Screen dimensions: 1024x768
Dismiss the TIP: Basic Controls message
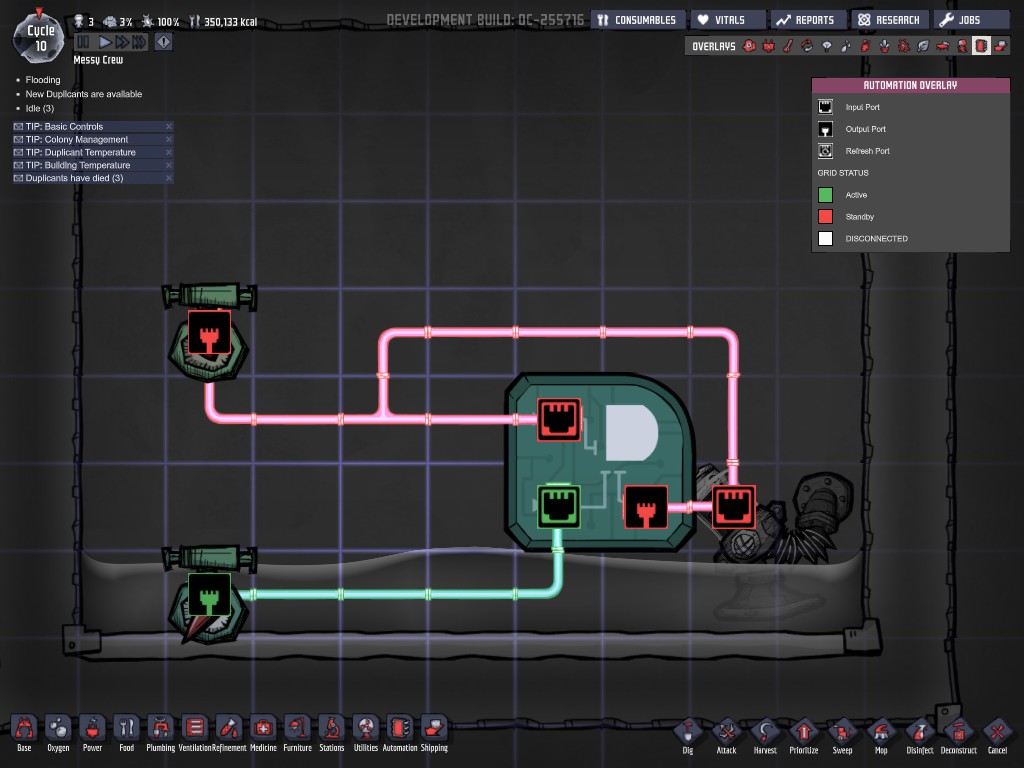click(x=169, y=127)
